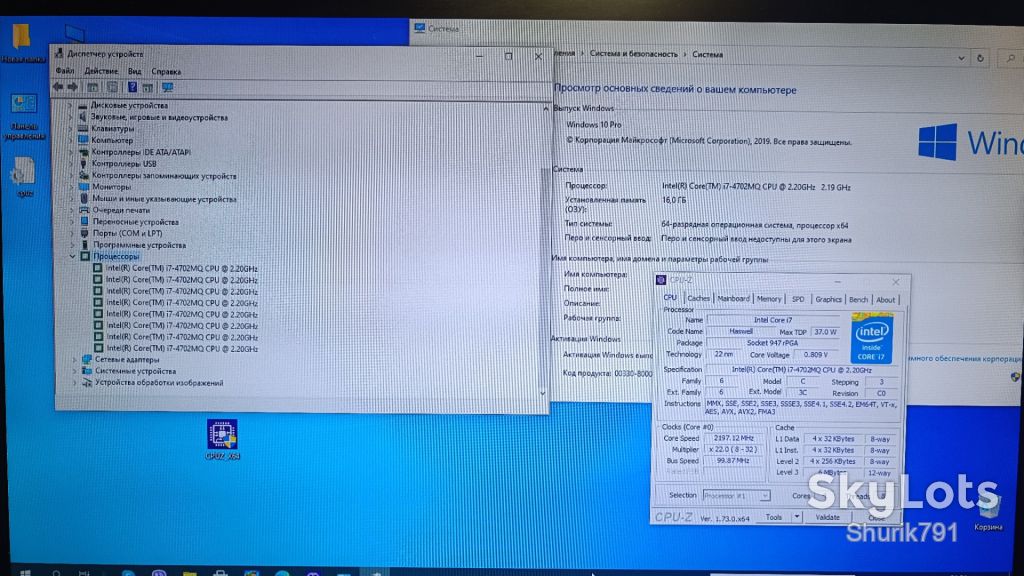
Task: Open the Действие menu
Action: pyautogui.click(x=101, y=71)
